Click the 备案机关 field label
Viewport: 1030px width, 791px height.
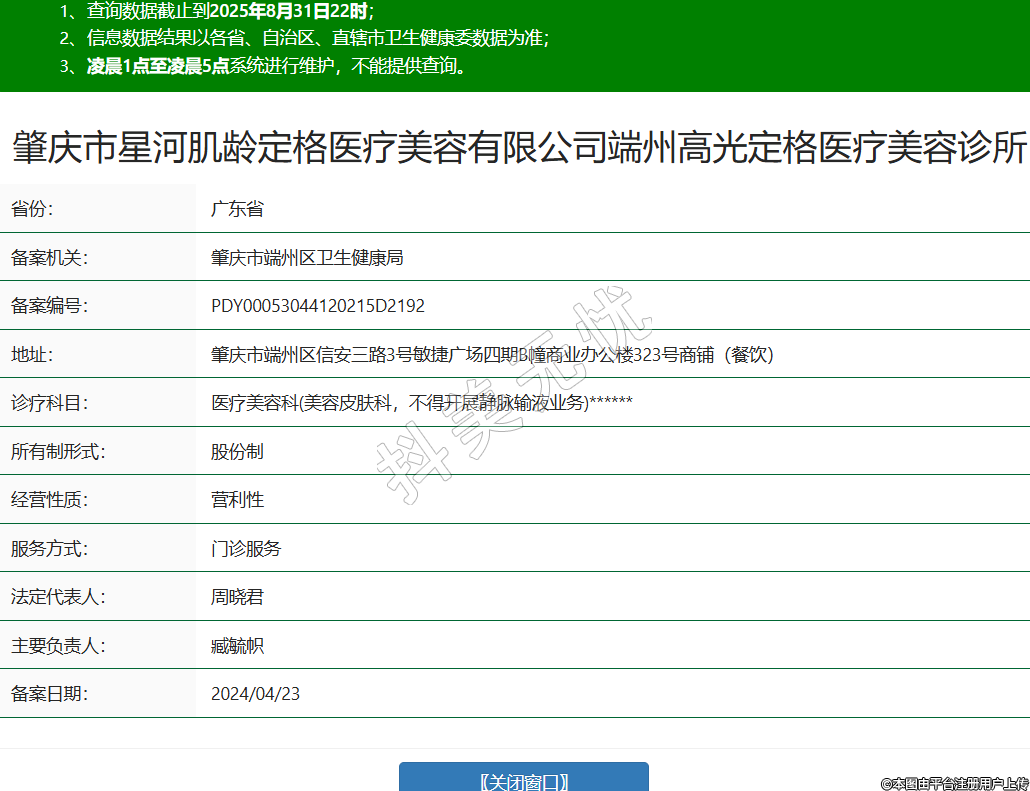[x=49, y=258]
